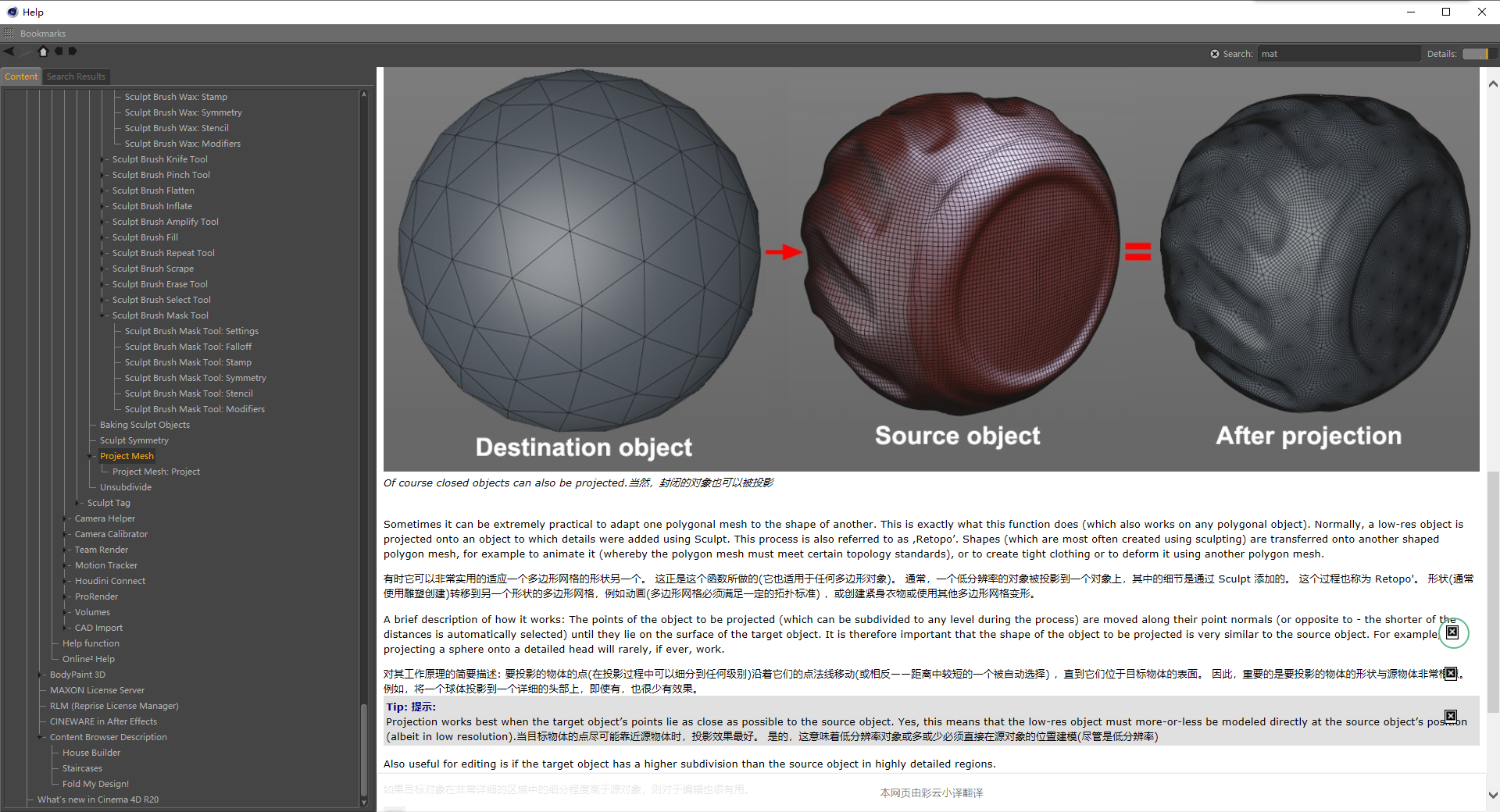Click the tree panel scroll-up arrow
Screen dimensions: 1500x812
pos(364,94)
